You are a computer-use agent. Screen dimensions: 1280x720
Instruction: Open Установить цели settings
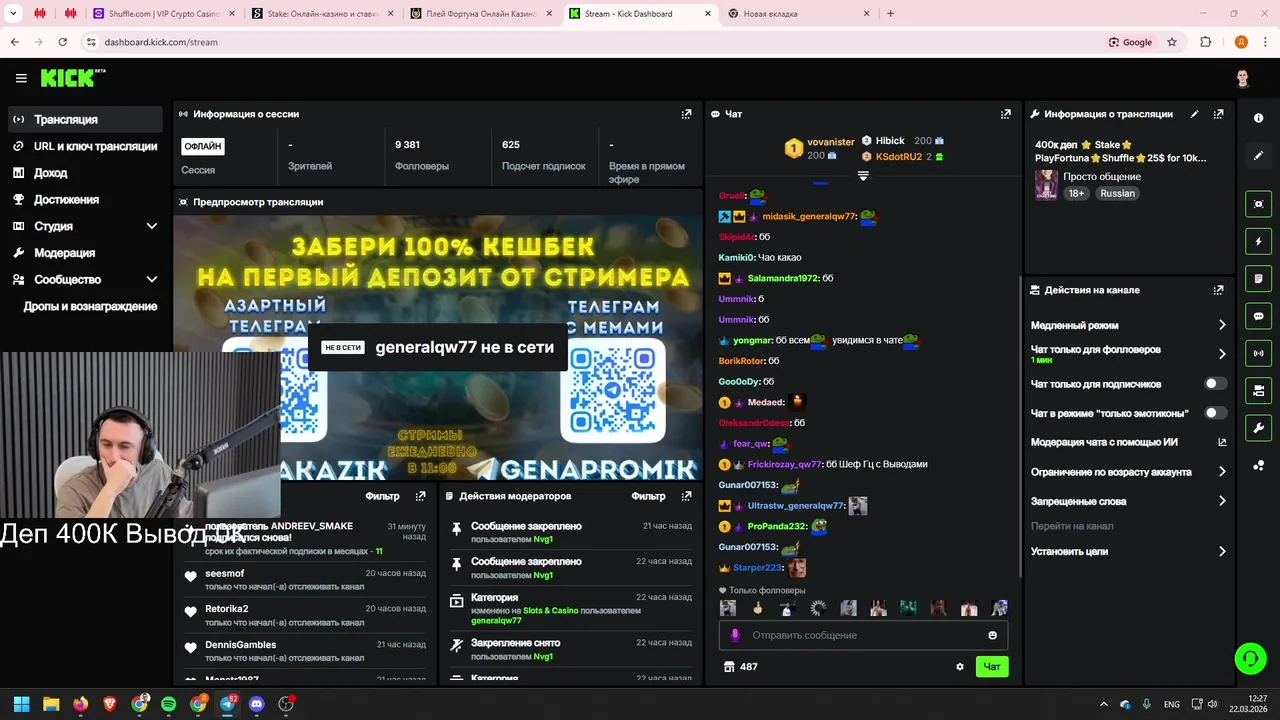(x=1128, y=551)
